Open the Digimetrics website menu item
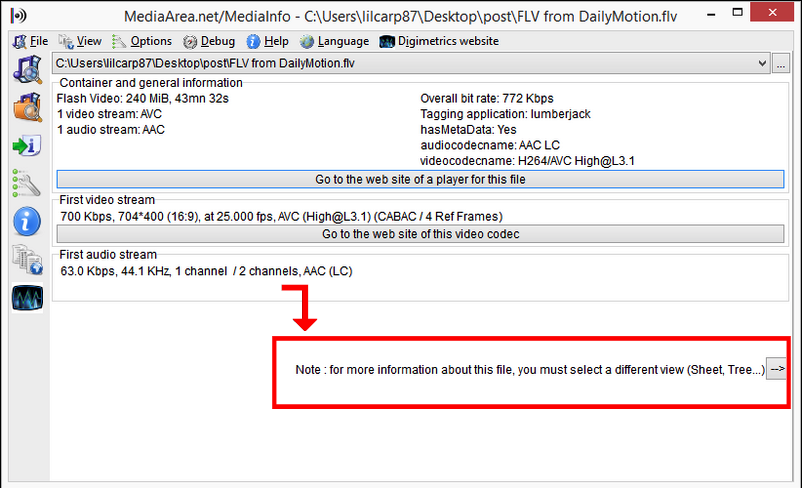This screenshot has height=488, width=802. point(439,41)
